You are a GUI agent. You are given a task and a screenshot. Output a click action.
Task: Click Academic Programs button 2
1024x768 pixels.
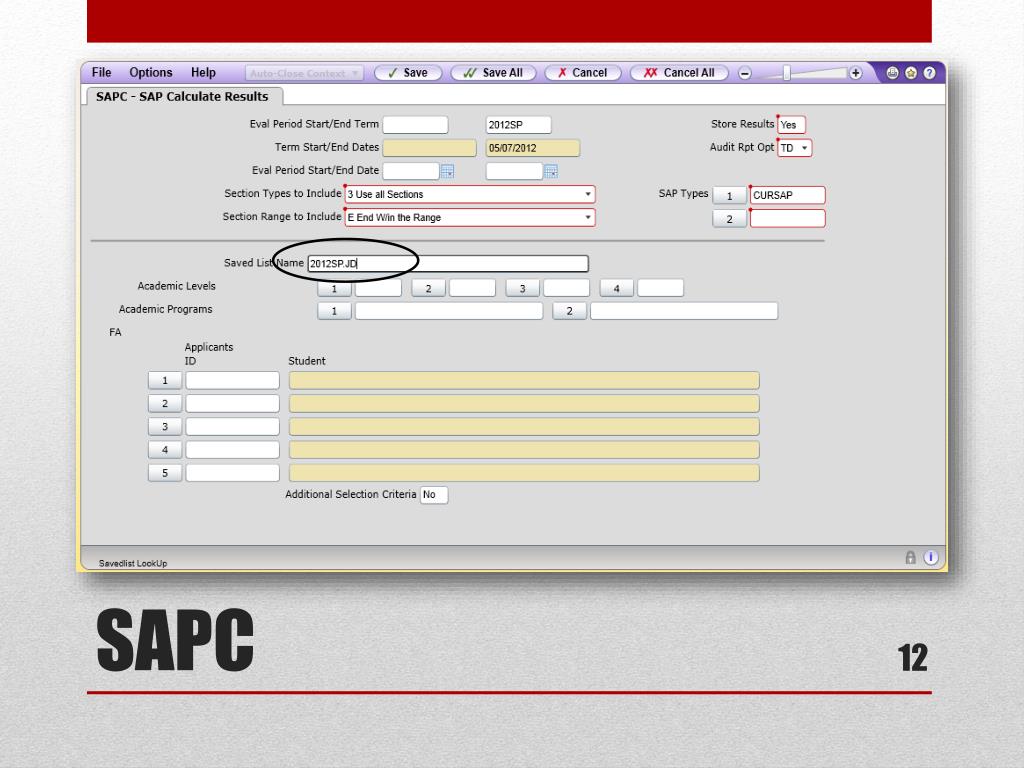569,312
